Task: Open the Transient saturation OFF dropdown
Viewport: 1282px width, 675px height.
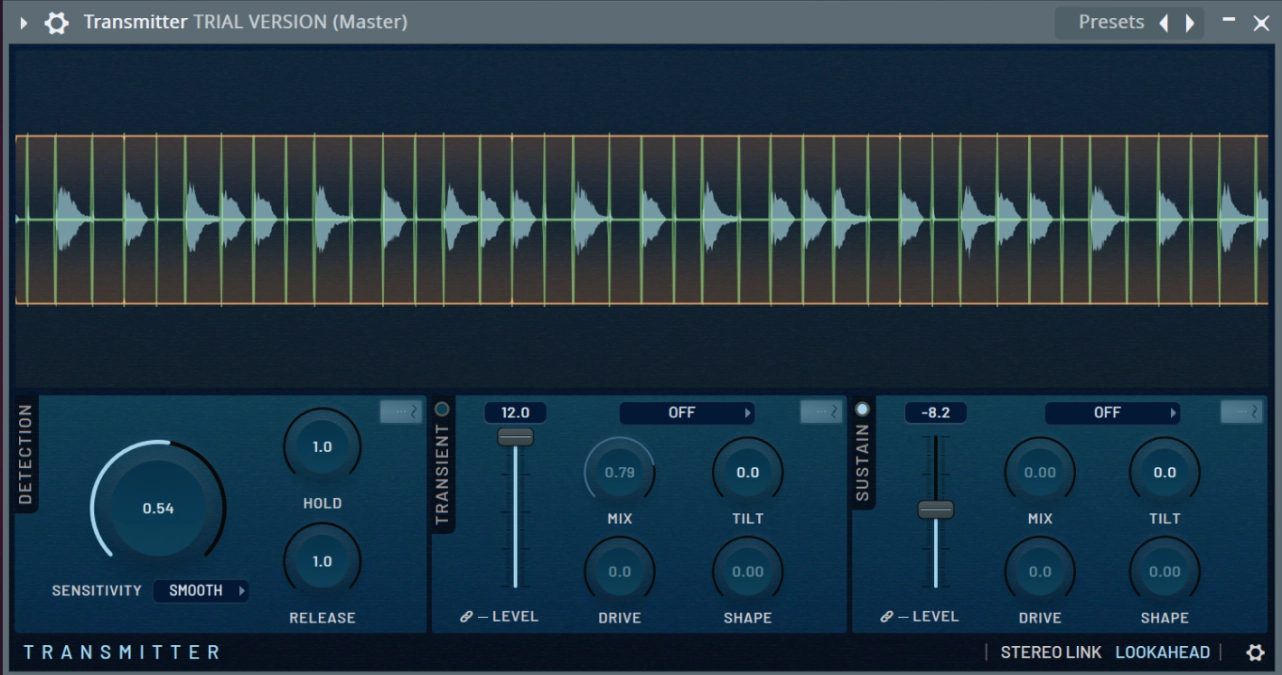Action: (x=687, y=413)
